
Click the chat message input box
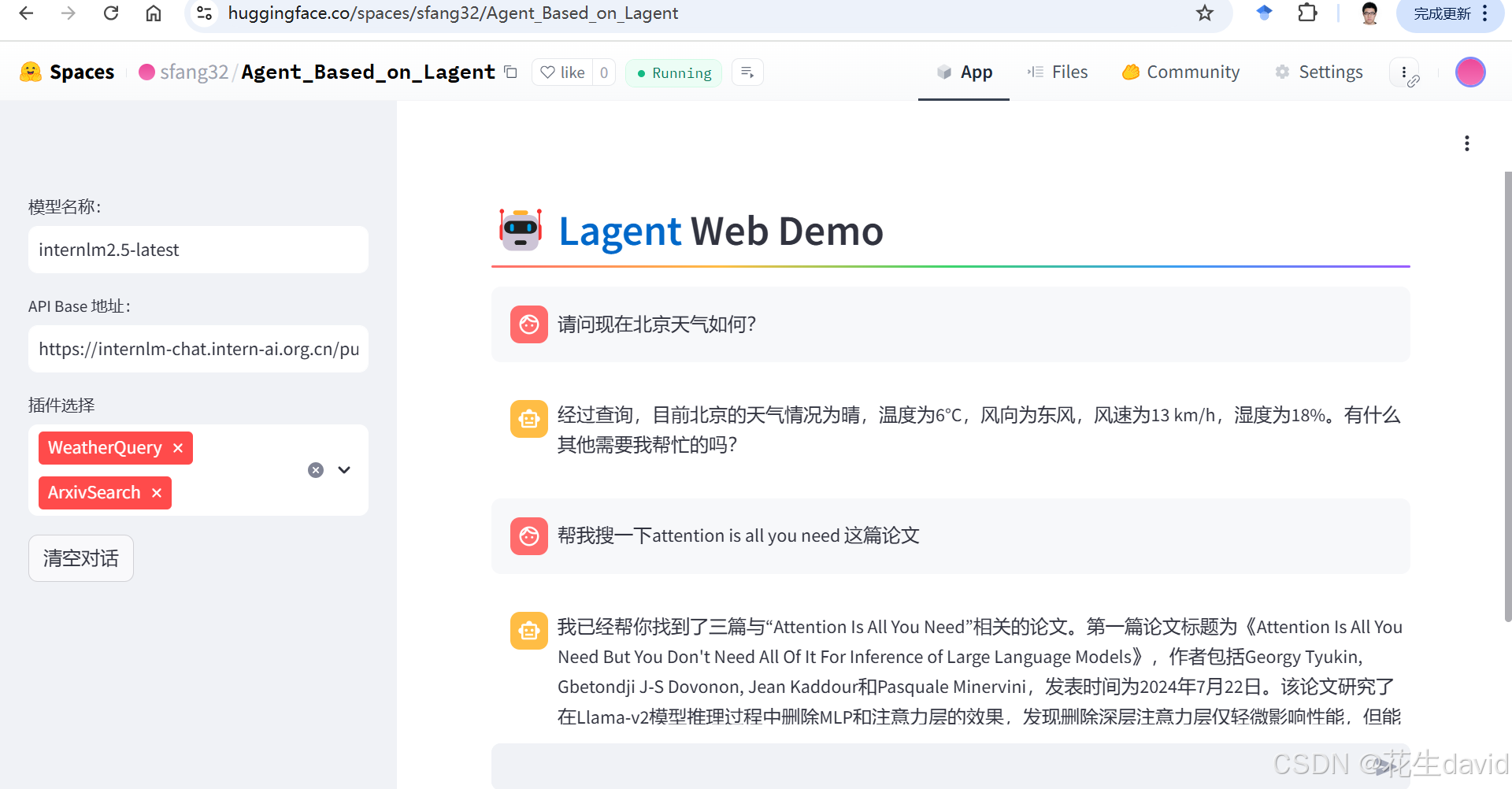click(951, 766)
